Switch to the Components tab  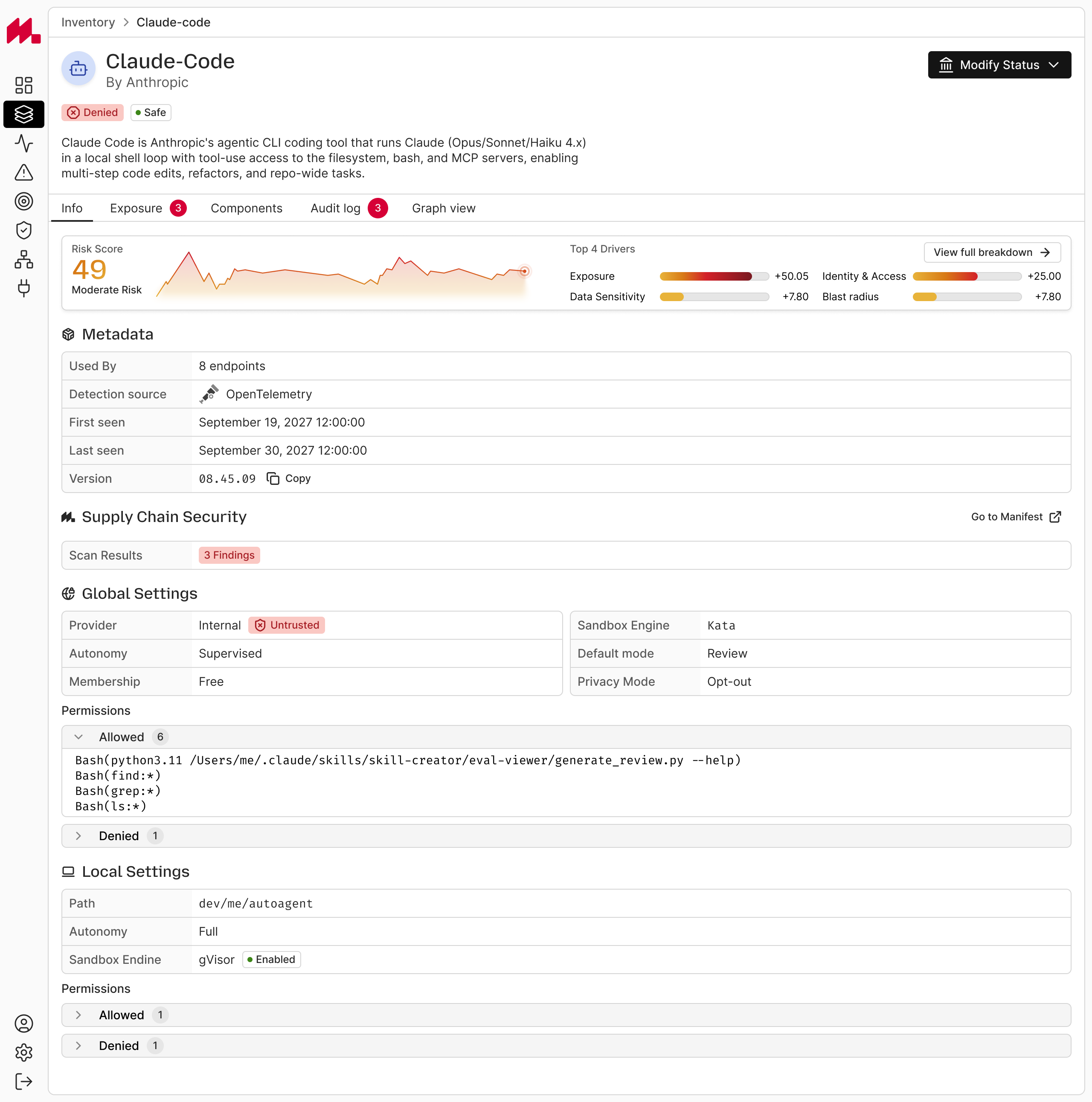click(247, 208)
